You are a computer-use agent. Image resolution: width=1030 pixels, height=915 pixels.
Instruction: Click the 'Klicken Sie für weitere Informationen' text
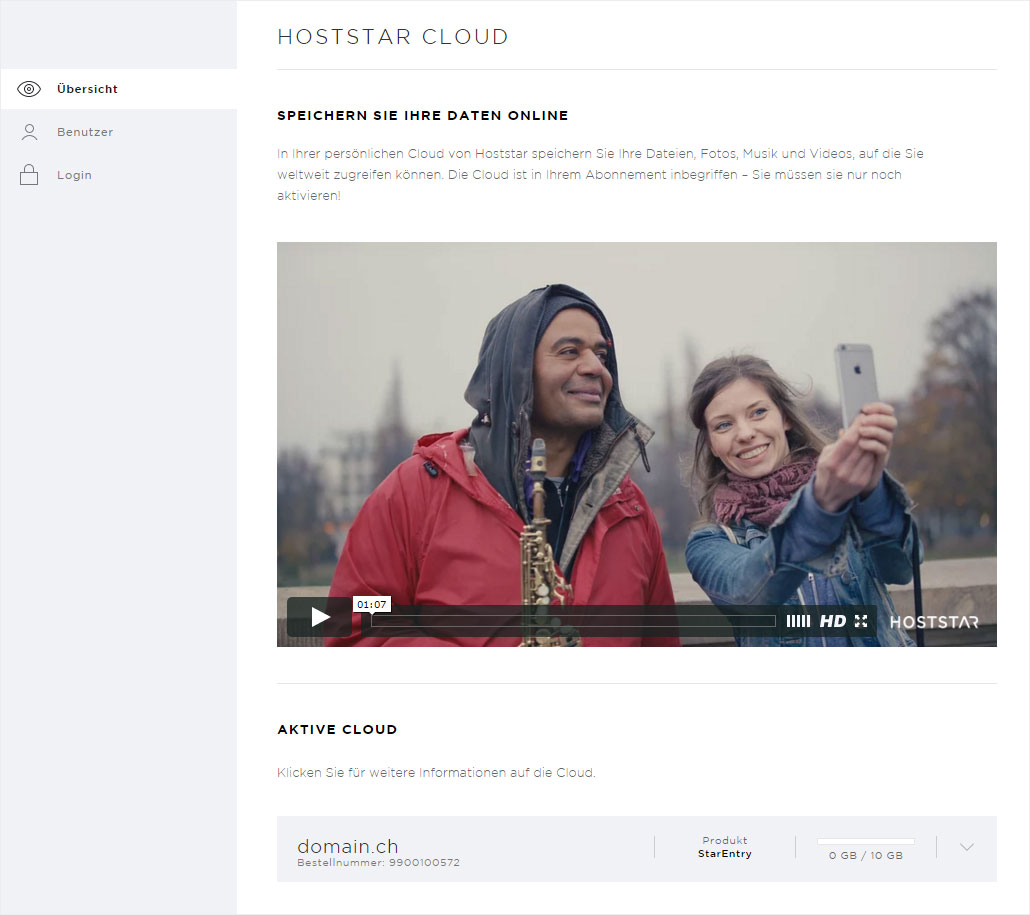point(436,772)
